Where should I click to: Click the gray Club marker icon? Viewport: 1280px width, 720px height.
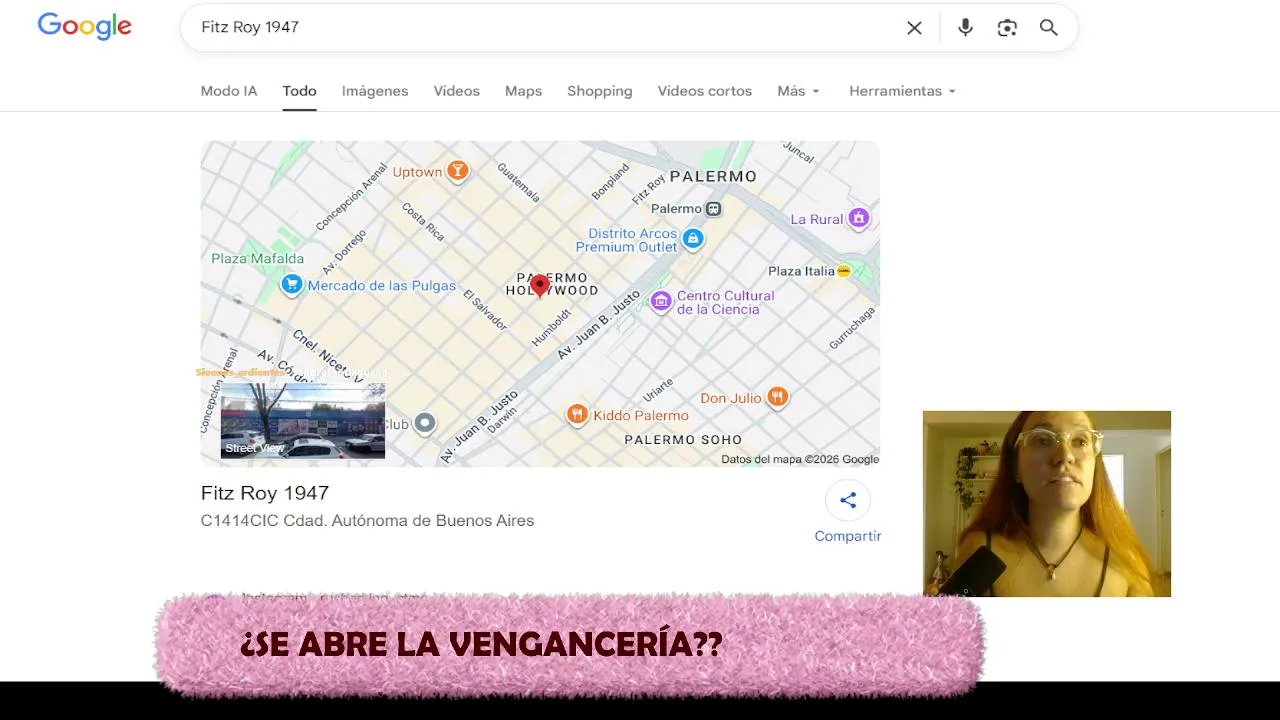pos(425,423)
